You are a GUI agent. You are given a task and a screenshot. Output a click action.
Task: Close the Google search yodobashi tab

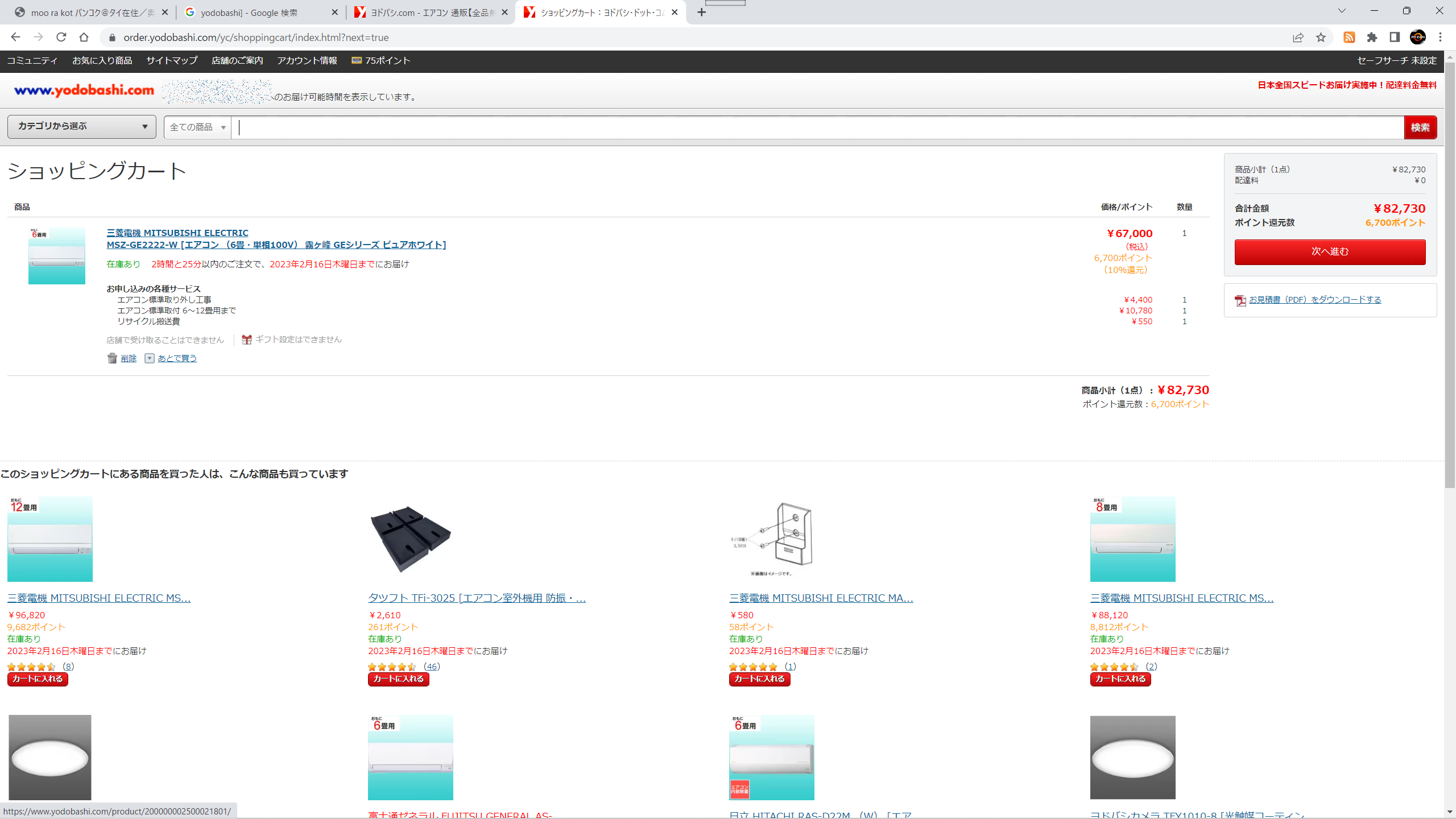[334, 13]
